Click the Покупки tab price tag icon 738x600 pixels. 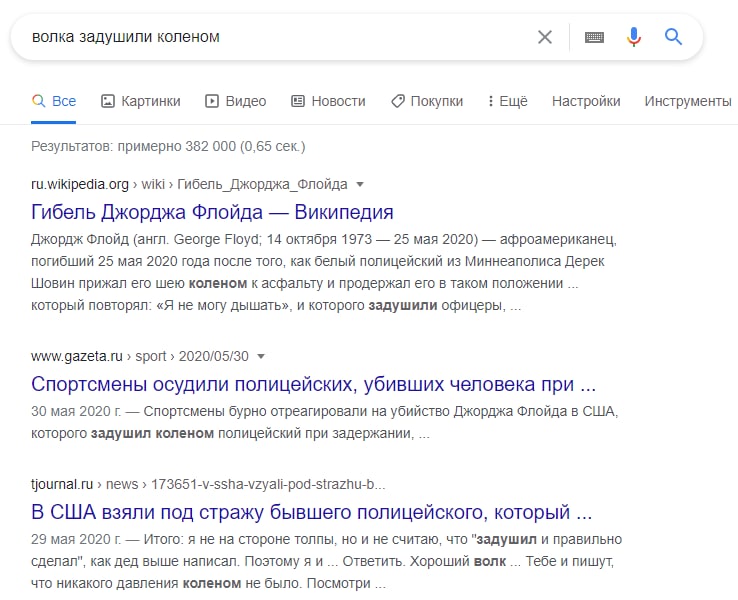[398, 101]
